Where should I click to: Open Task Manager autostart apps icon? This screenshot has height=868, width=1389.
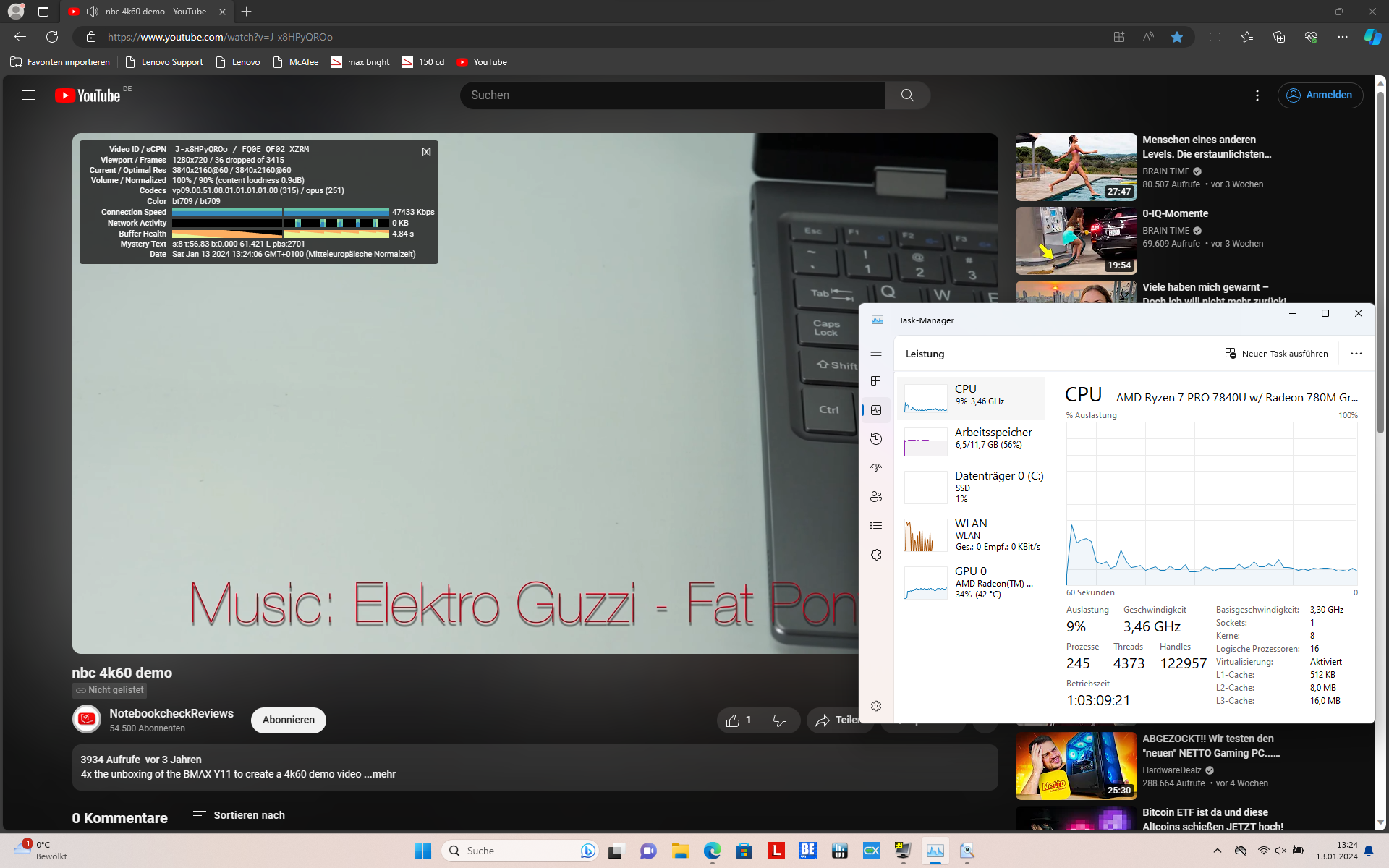click(876, 468)
